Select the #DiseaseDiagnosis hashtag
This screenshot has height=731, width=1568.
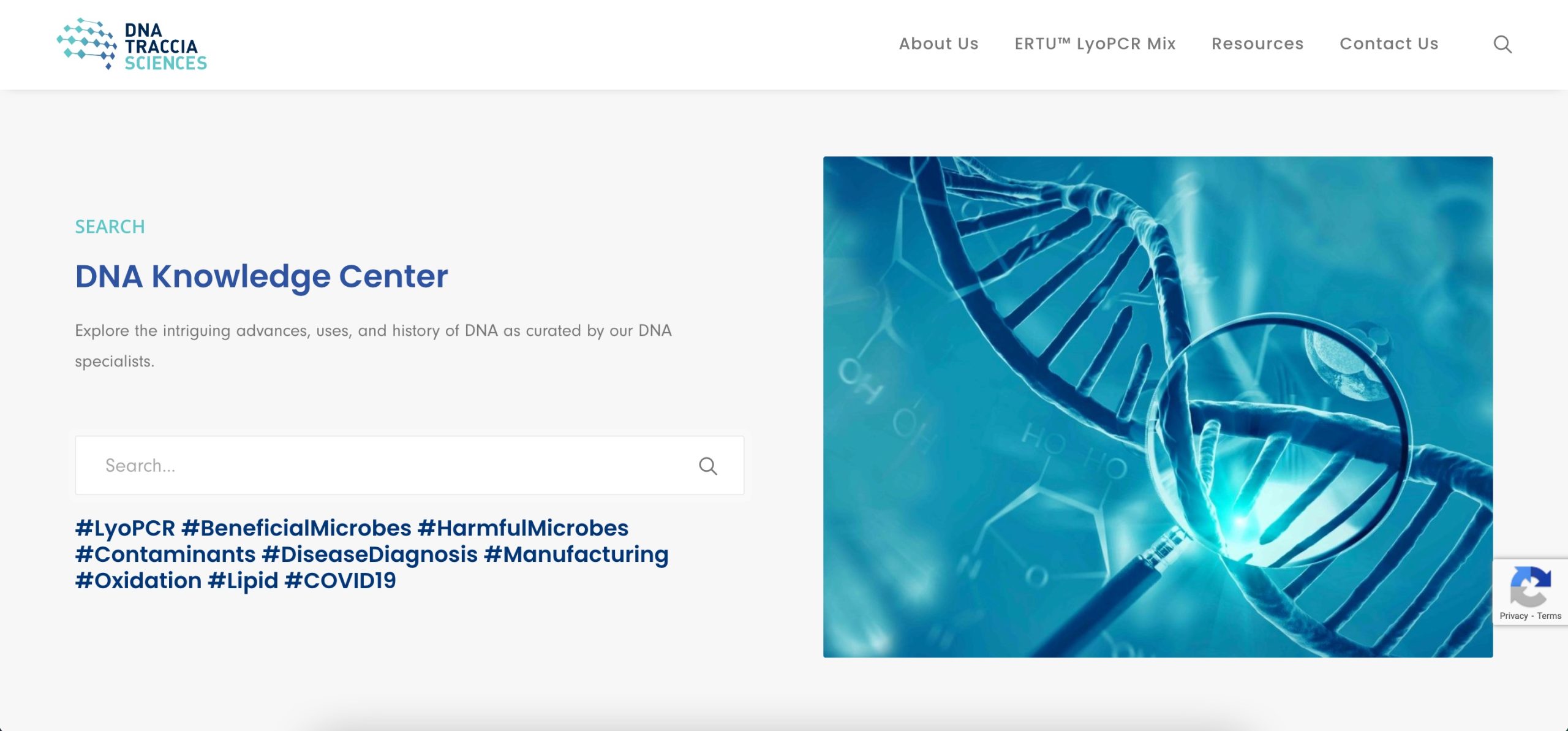(x=370, y=555)
